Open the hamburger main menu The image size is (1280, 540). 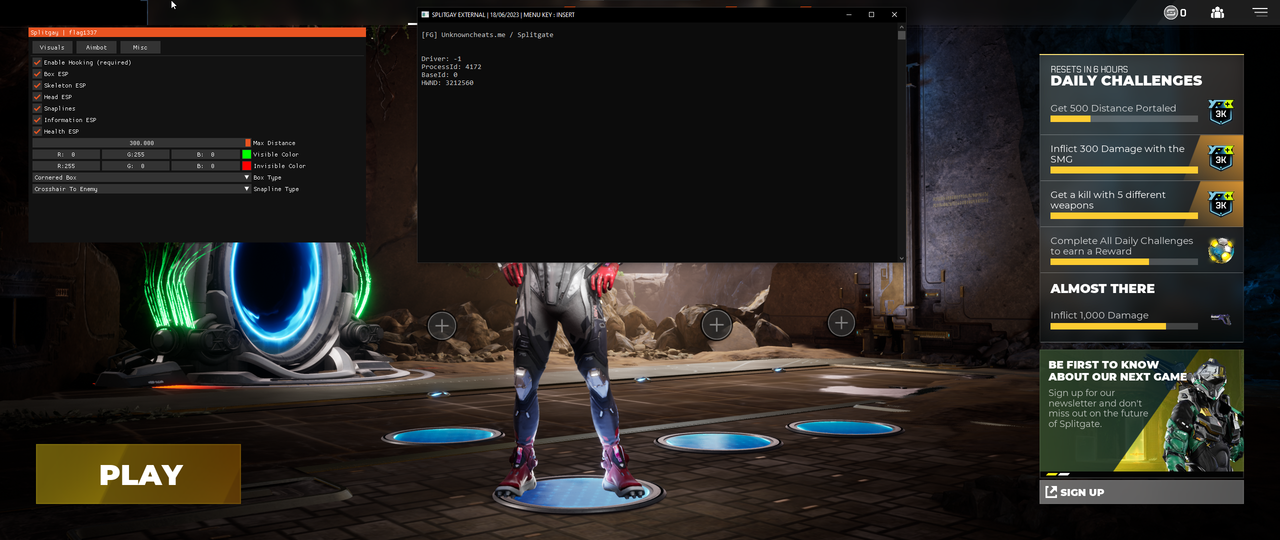point(1260,12)
